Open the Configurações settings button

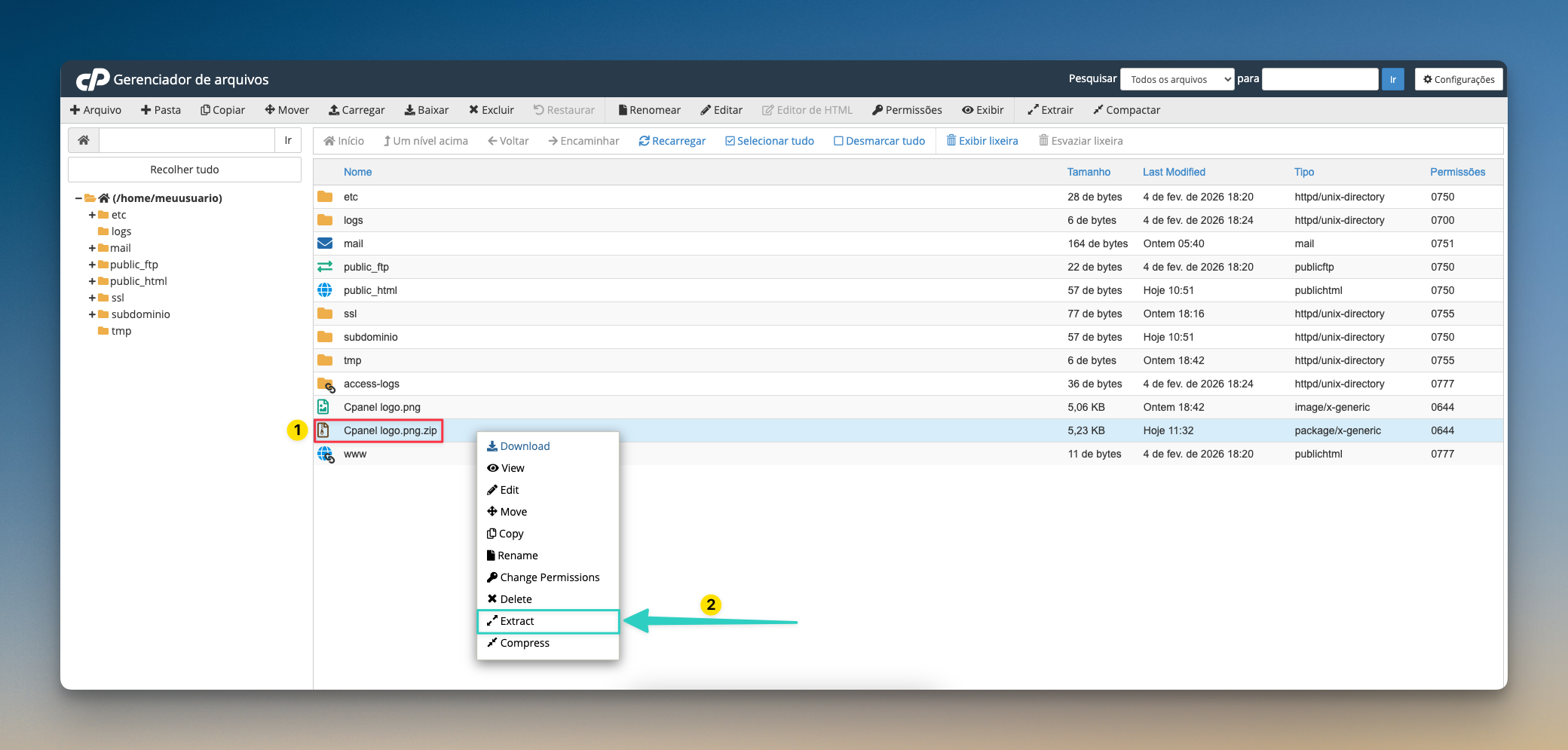(x=1459, y=79)
